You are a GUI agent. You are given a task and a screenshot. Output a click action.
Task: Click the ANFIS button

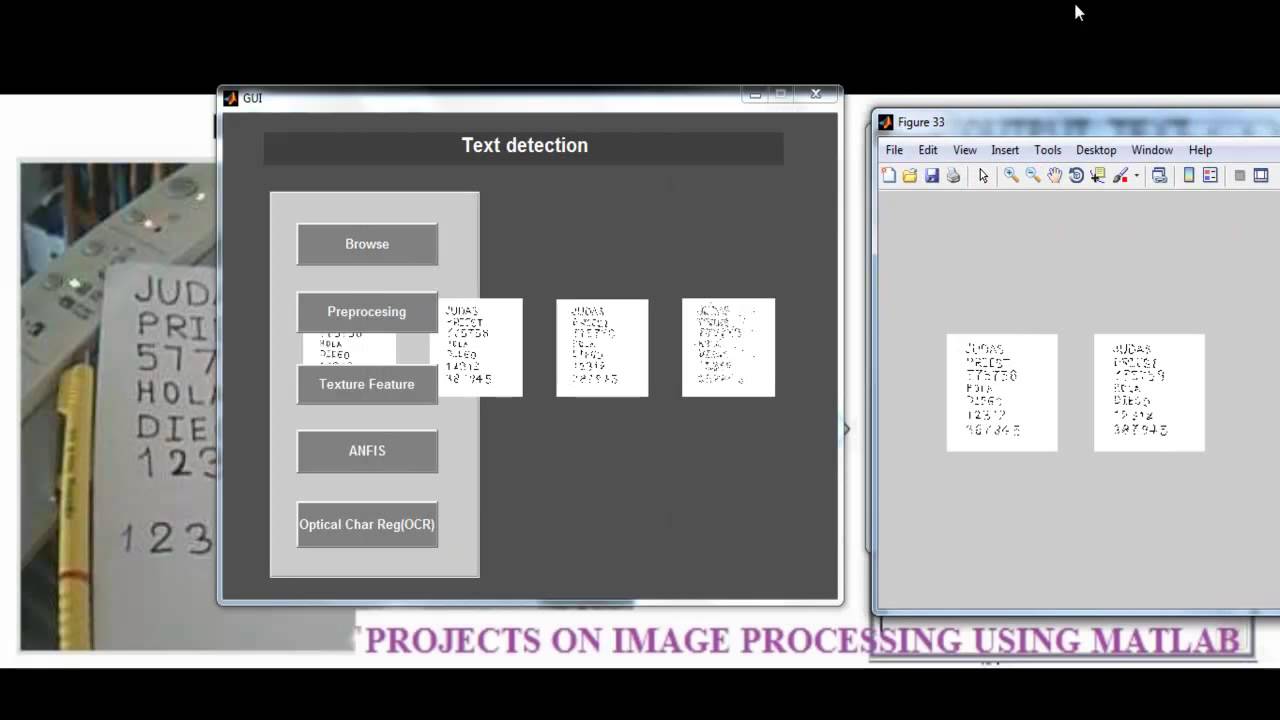pos(367,451)
